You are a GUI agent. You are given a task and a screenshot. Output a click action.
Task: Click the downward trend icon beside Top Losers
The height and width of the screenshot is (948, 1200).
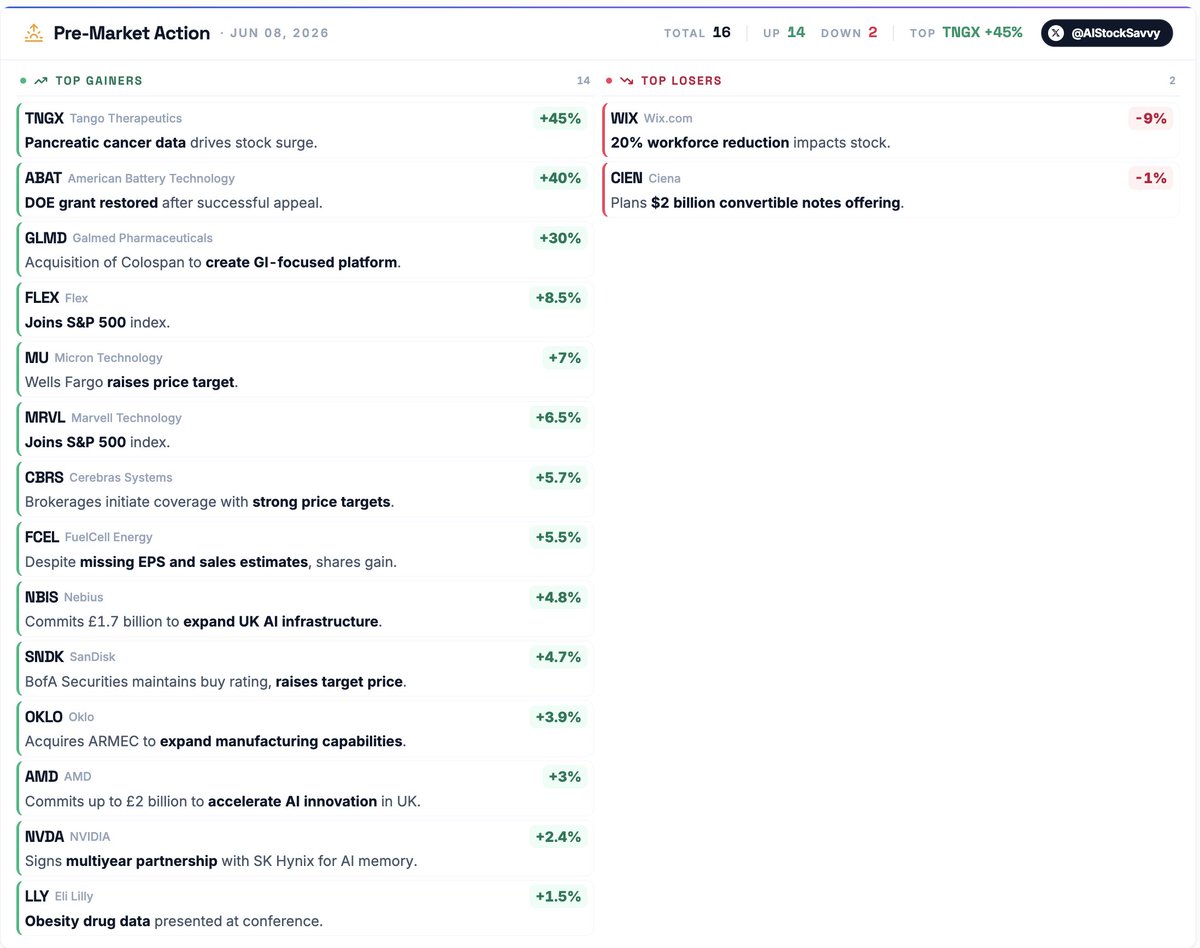(627, 81)
